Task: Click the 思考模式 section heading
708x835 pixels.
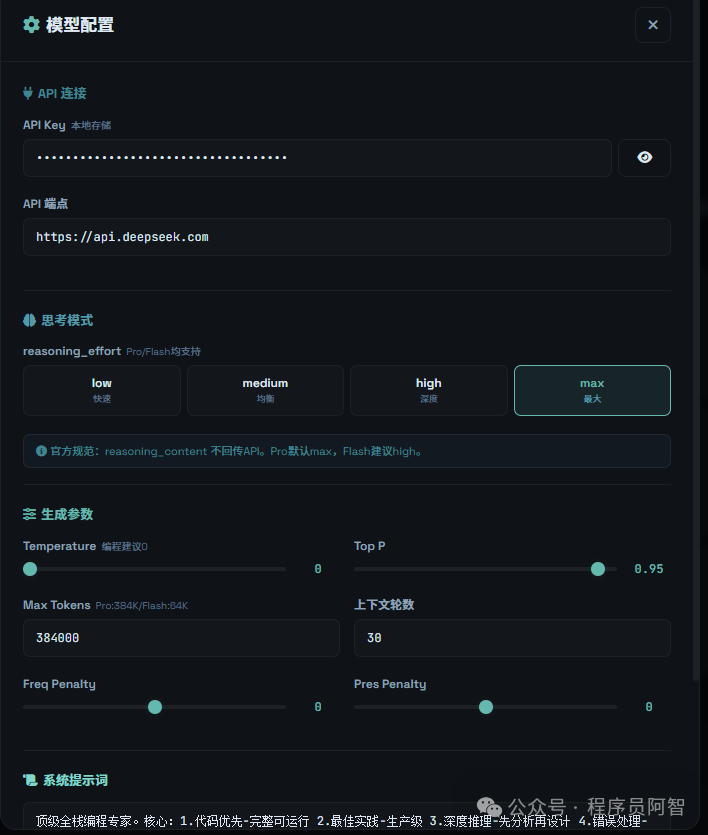Action: (x=67, y=320)
